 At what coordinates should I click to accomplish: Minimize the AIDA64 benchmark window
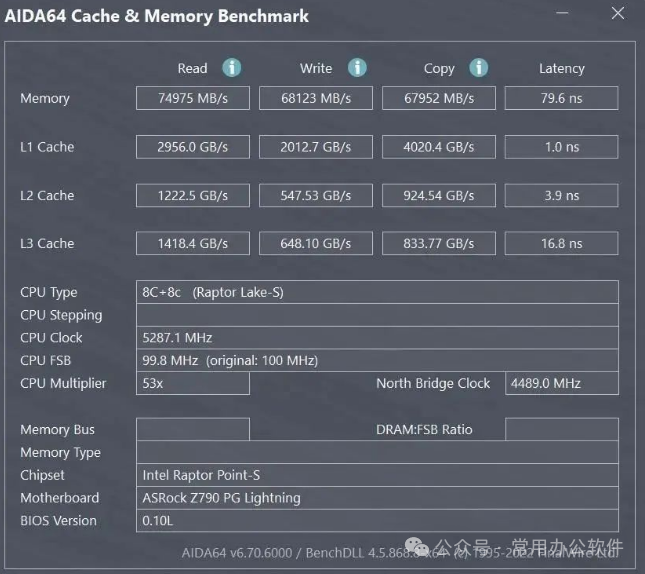[562, 13]
